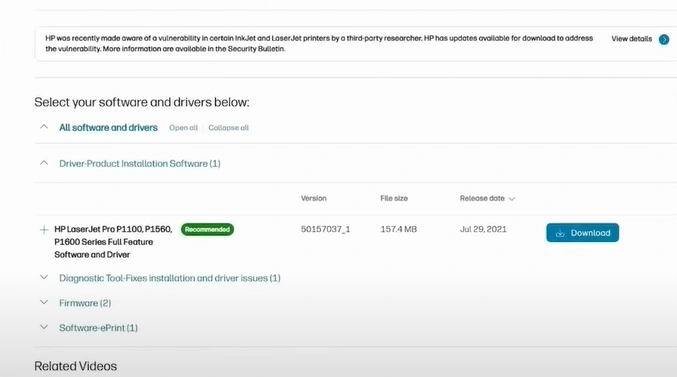Image resolution: width=677 pixels, height=377 pixels.
Task: Expand HP LaserJet Pro driver details plus icon
Action: [44, 230]
